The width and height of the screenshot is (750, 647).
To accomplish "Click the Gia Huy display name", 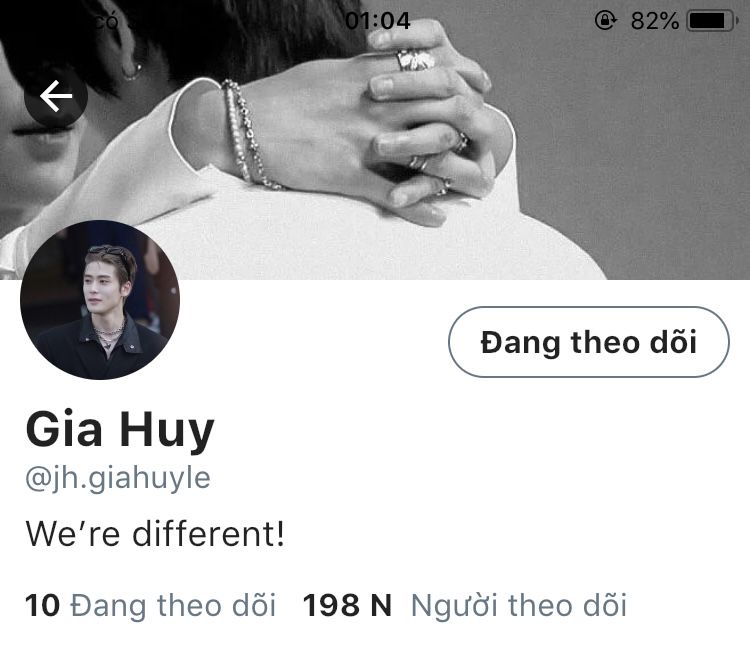I will (x=120, y=429).
